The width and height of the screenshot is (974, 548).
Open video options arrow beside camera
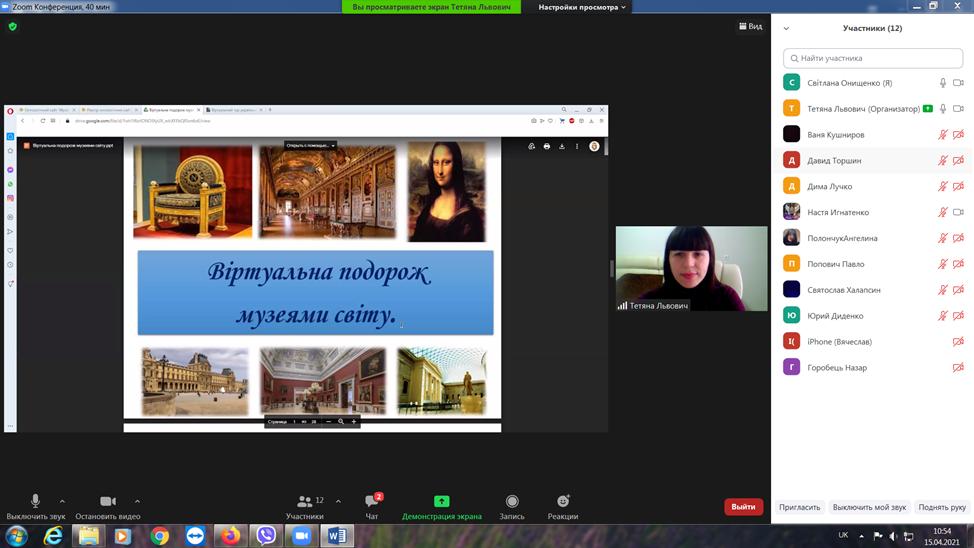pos(137,501)
